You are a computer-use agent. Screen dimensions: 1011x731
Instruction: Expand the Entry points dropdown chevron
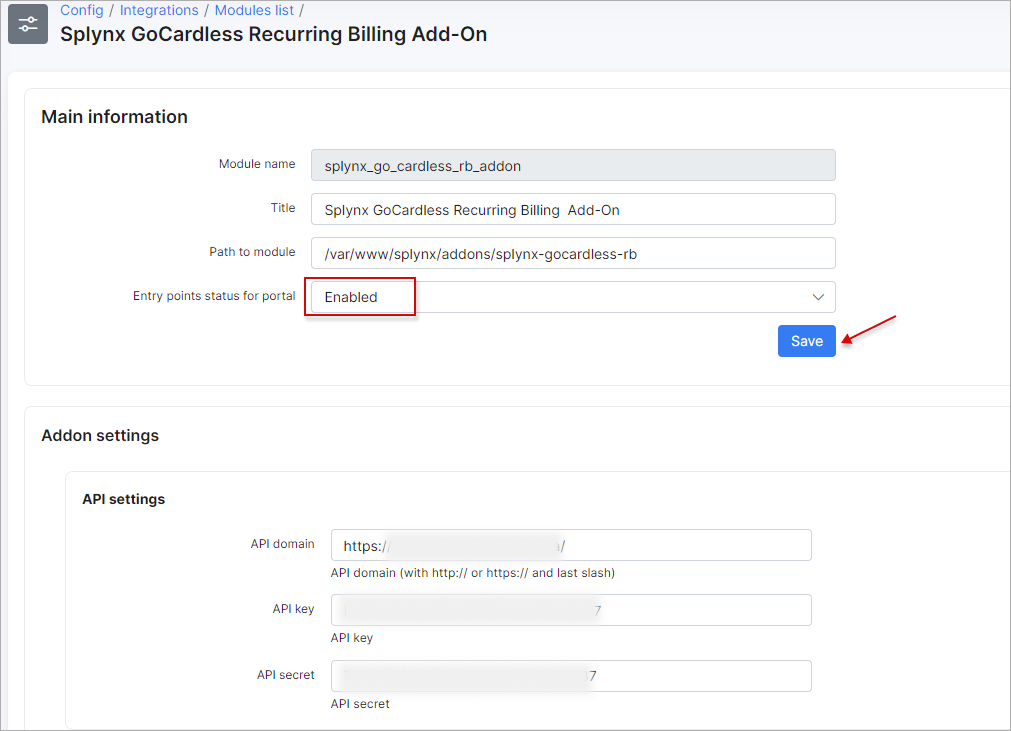pyautogui.click(x=818, y=297)
